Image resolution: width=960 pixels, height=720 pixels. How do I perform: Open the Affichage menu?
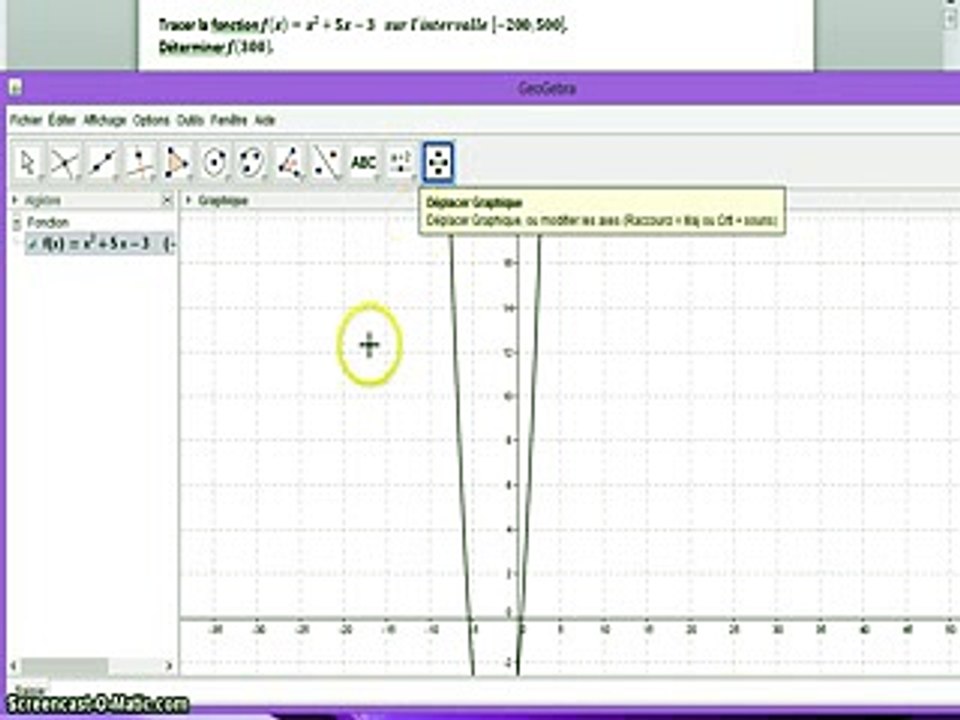point(105,120)
